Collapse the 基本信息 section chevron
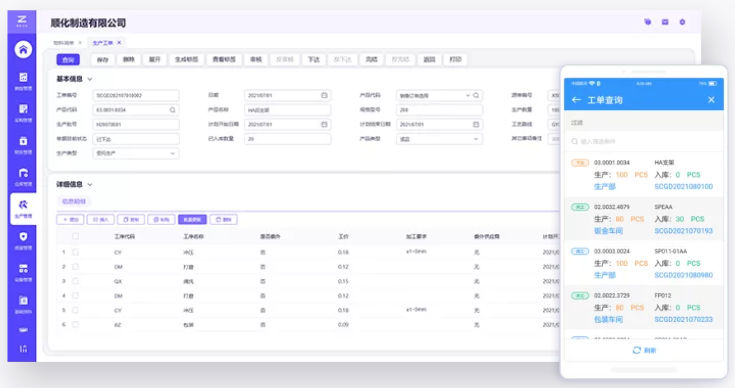 click(90, 79)
